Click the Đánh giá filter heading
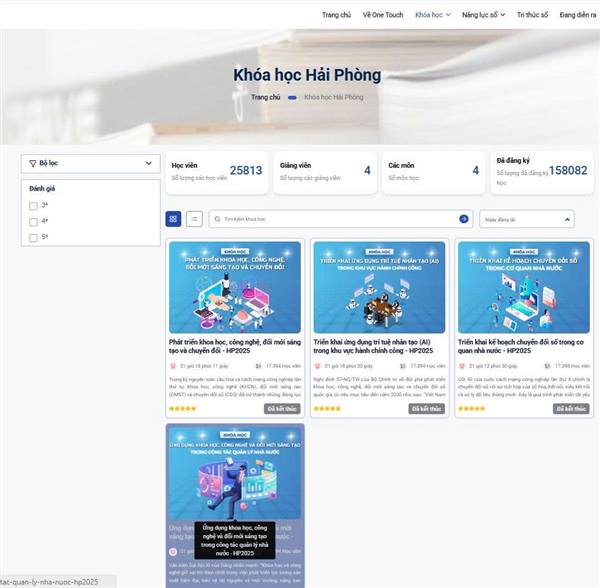Viewport: 600px width, 588px height. pyautogui.click(x=42, y=189)
